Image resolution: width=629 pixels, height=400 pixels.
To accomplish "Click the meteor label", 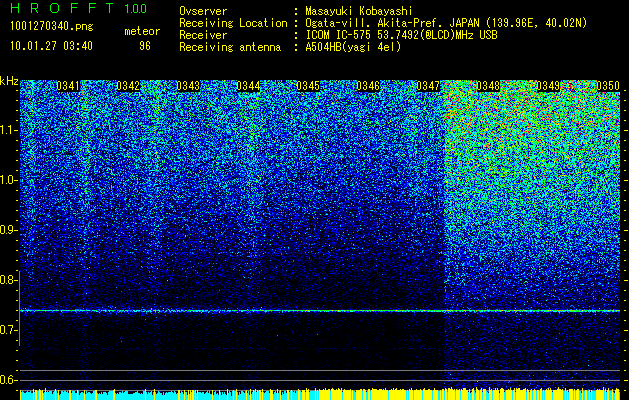I will [x=142, y=31].
